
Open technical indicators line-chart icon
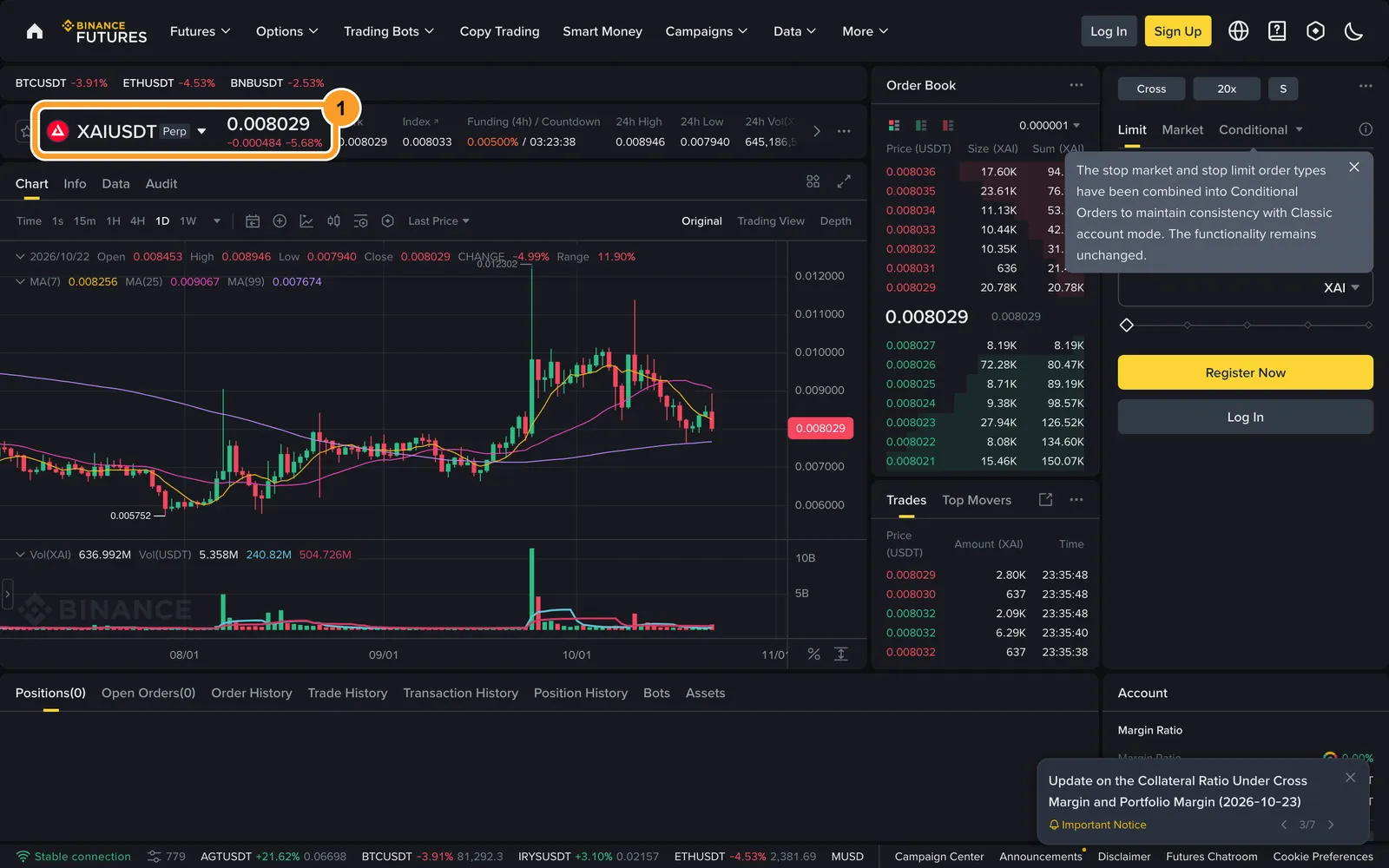pyautogui.click(x=306, y=221)
